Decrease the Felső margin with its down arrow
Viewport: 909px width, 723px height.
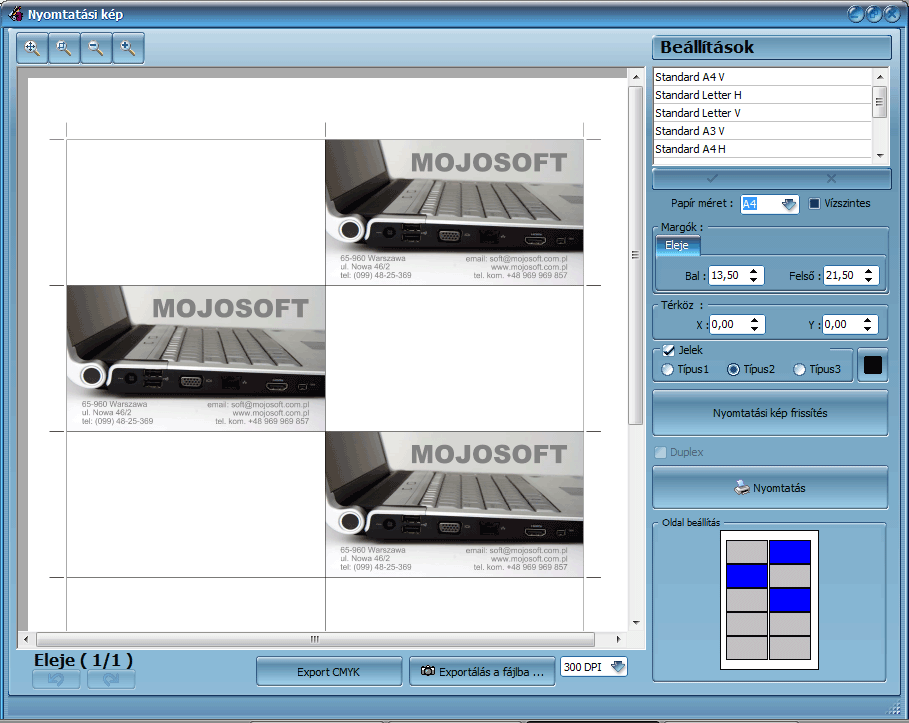[868, 280]
